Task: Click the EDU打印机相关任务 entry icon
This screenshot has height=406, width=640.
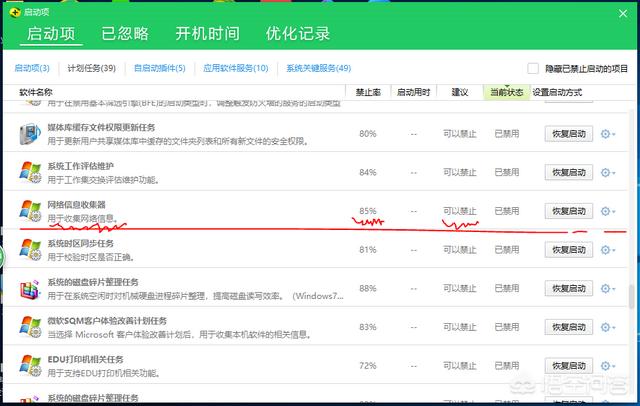Action: click(31, 365)
